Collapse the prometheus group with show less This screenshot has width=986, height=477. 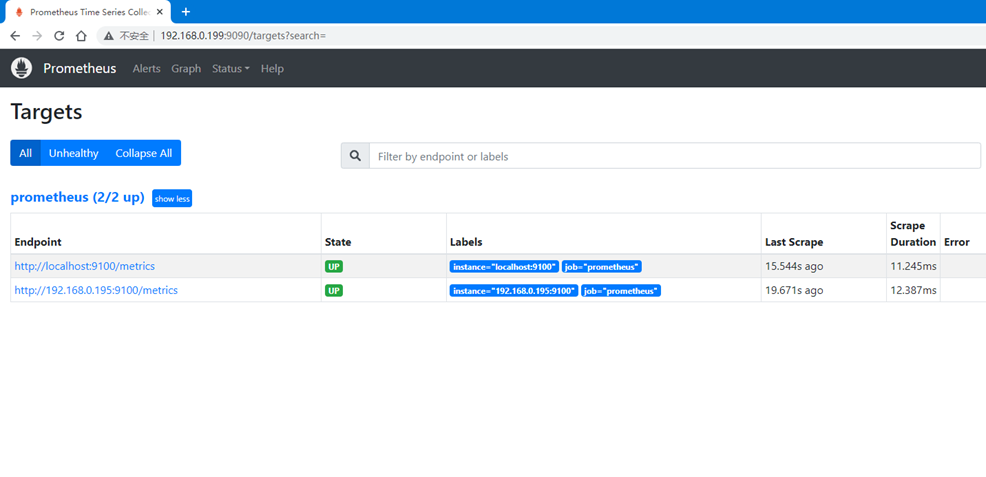coord(172,199)
